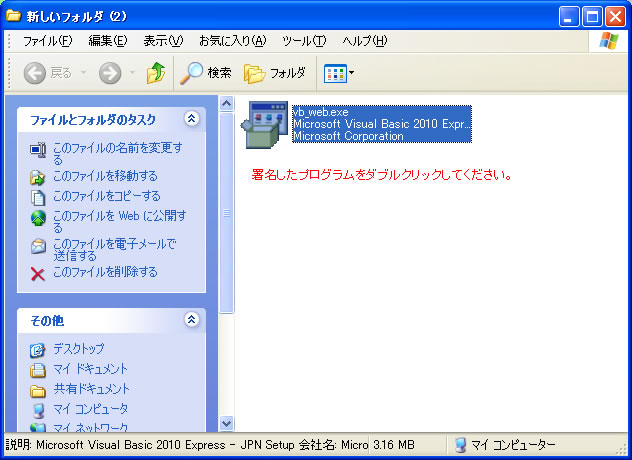The width and height of the screenshot is (632, 460).
Task: Minimize the 新しいフォルダ (2) window
Action: [569, 17]
